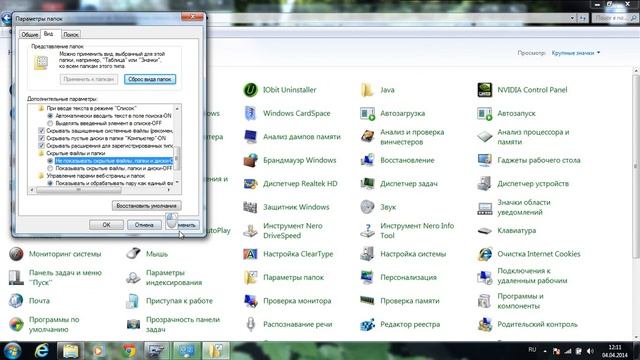Open volume control in system tray
The image size is (640, 360).
point(591,351)
